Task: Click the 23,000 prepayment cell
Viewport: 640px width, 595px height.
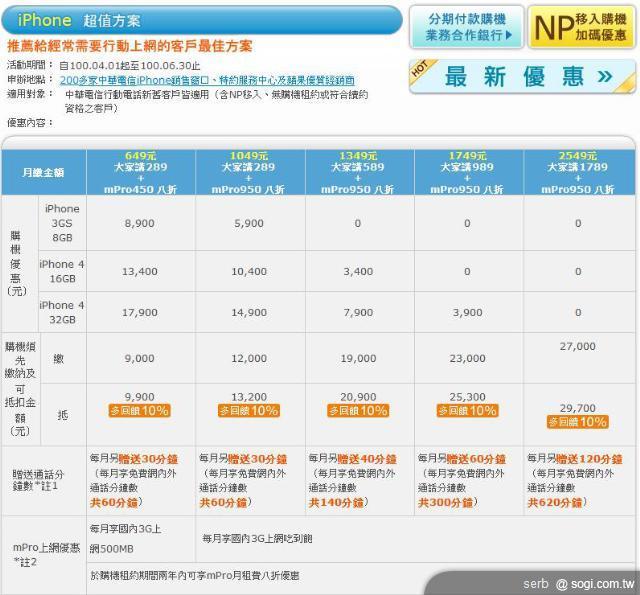Action: coord(467,358)
